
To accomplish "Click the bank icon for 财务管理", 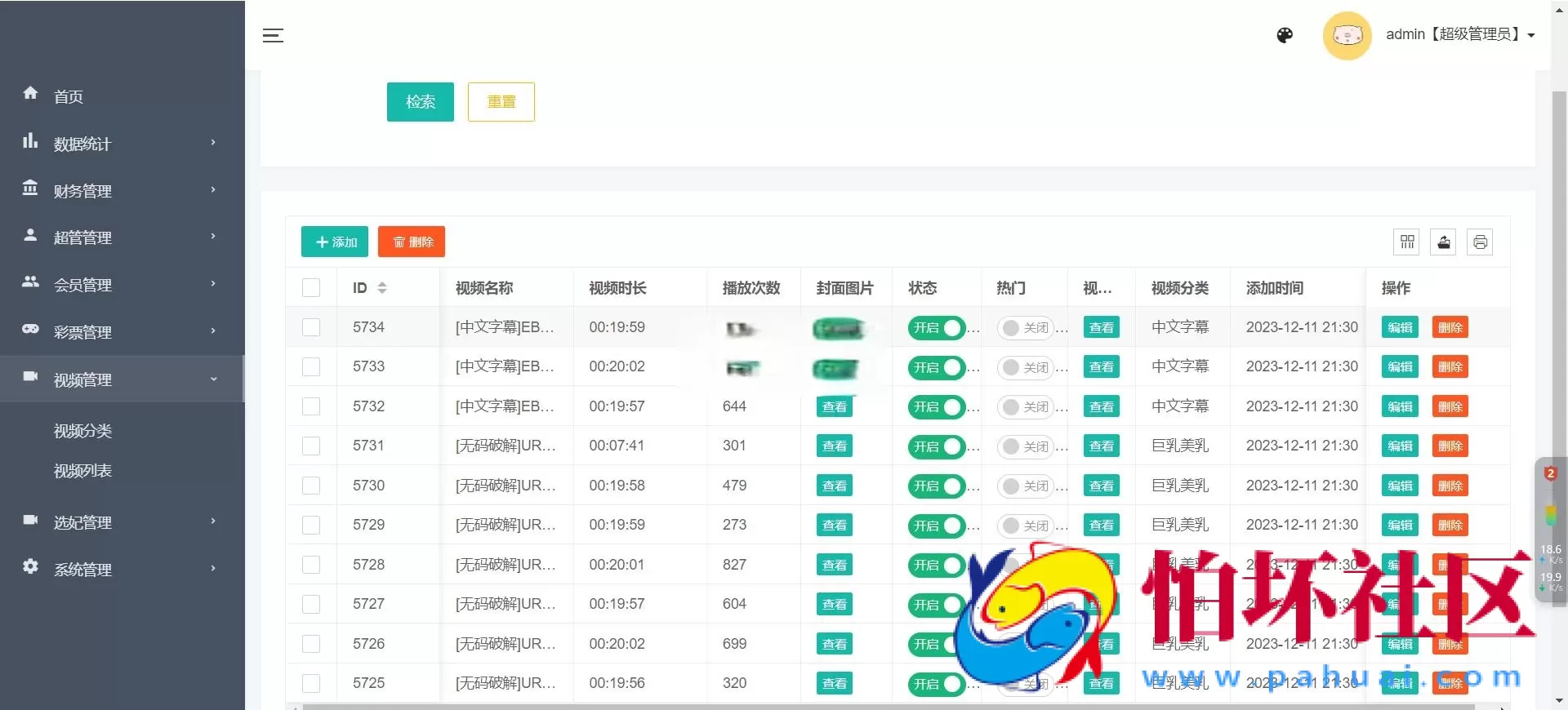I will (x=30, y=188).
